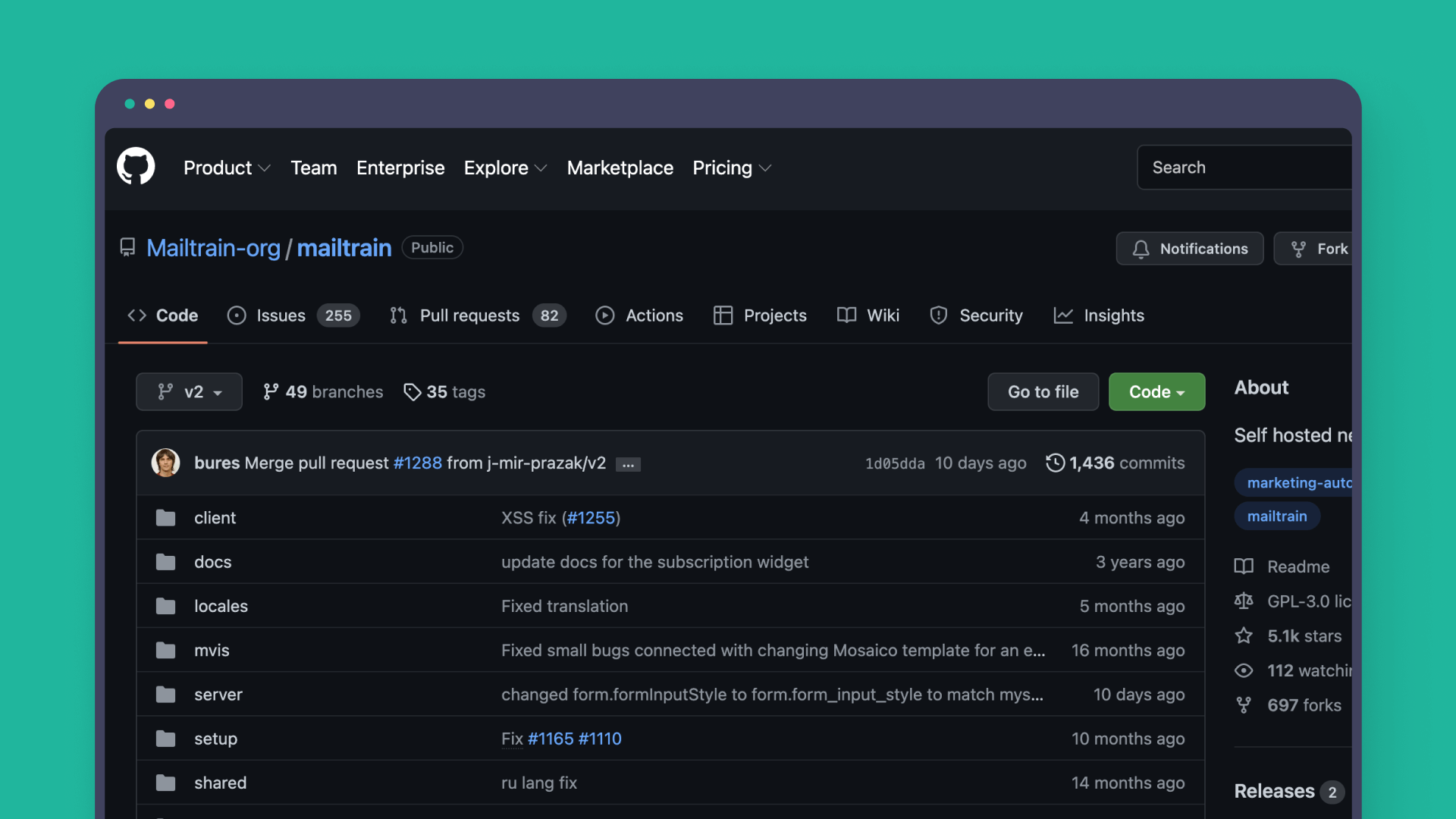
Task: Open the Notifications bell icon
Action: [x=1141, y=249]
